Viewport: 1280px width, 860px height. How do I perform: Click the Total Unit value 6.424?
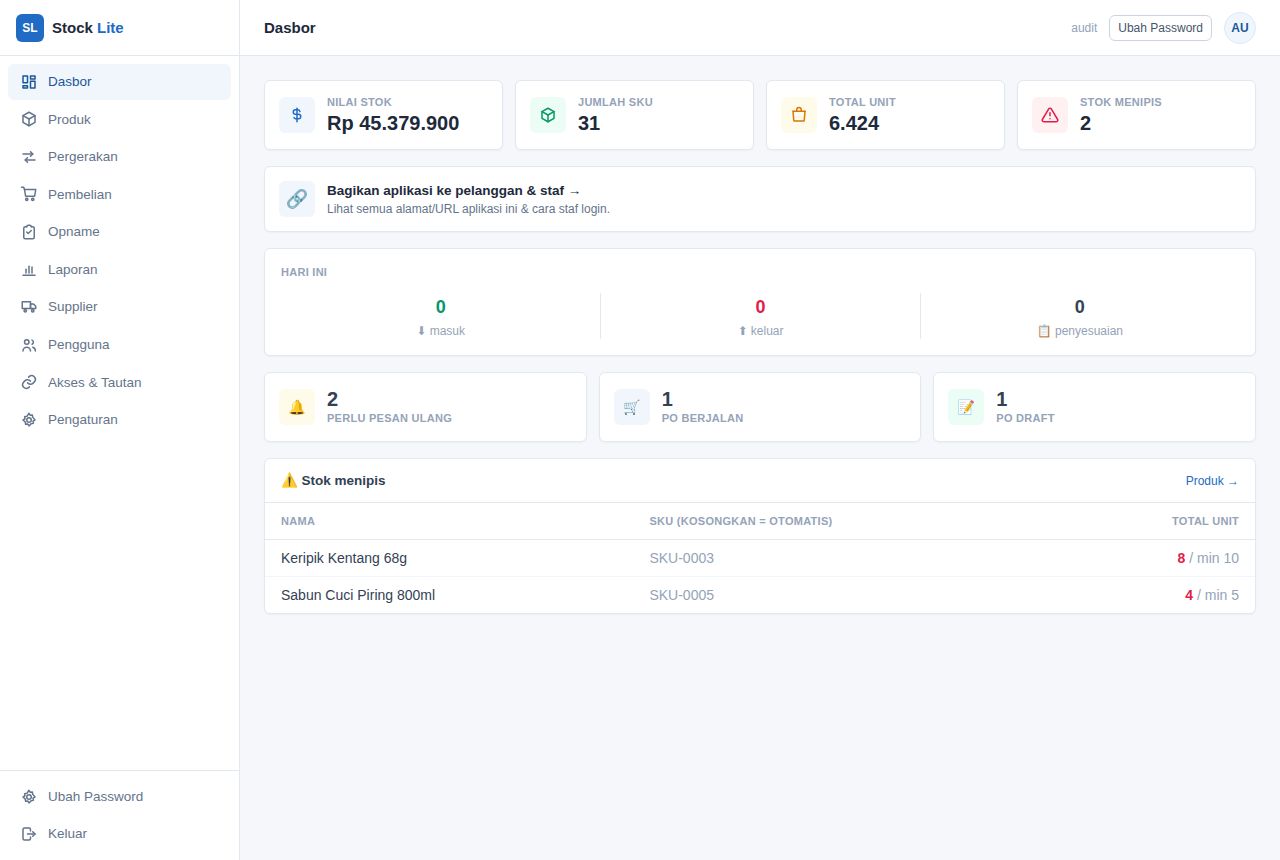coord(854,123)
